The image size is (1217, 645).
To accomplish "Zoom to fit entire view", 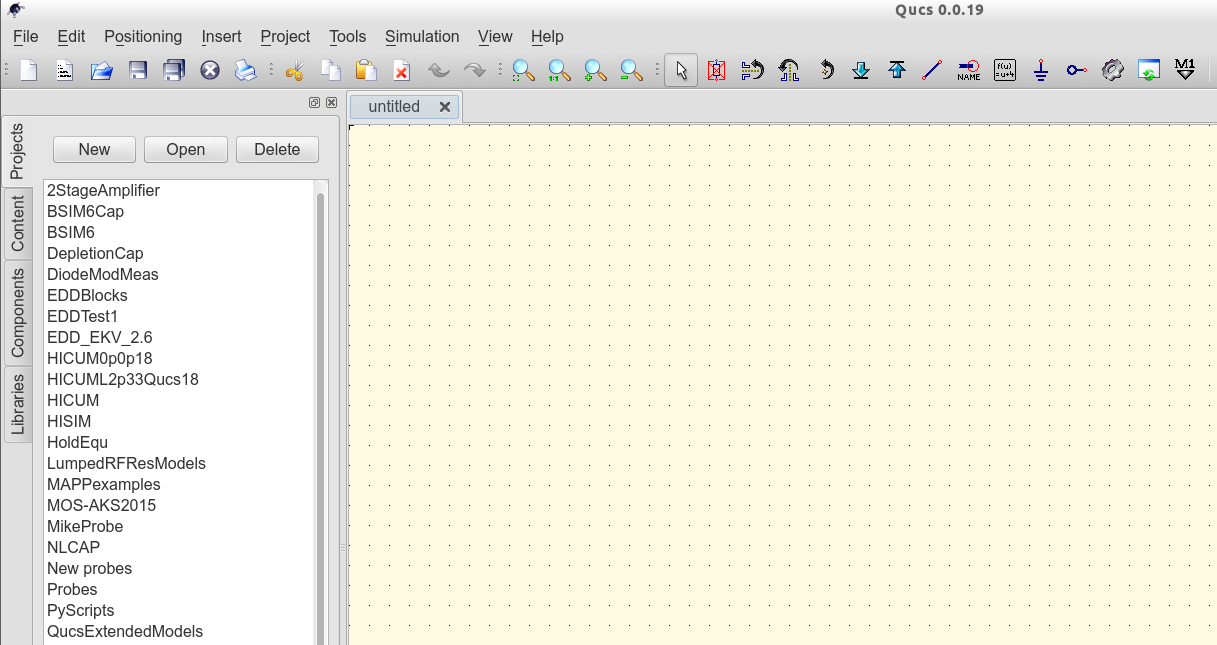I will [523, 70].
